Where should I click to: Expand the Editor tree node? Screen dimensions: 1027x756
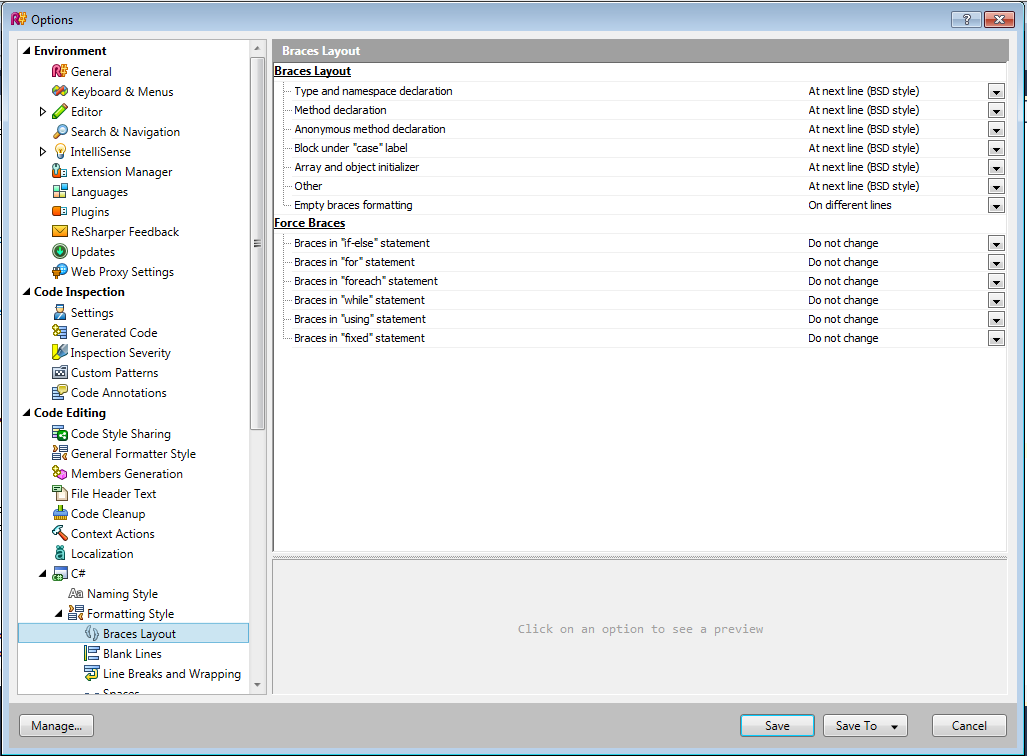click(x=43, y=111)
